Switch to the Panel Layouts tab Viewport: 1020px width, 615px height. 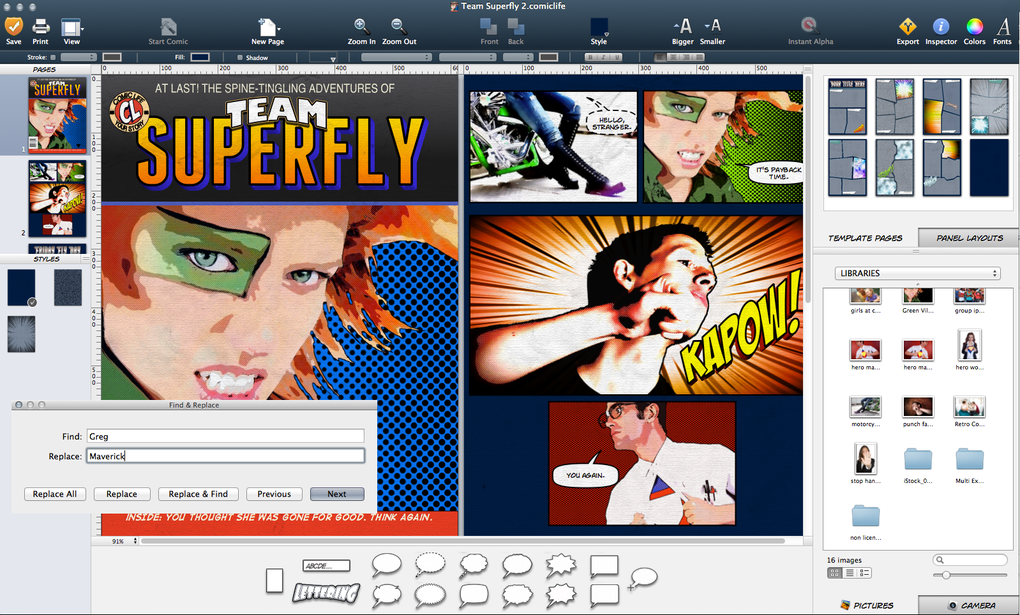(969, 238)
